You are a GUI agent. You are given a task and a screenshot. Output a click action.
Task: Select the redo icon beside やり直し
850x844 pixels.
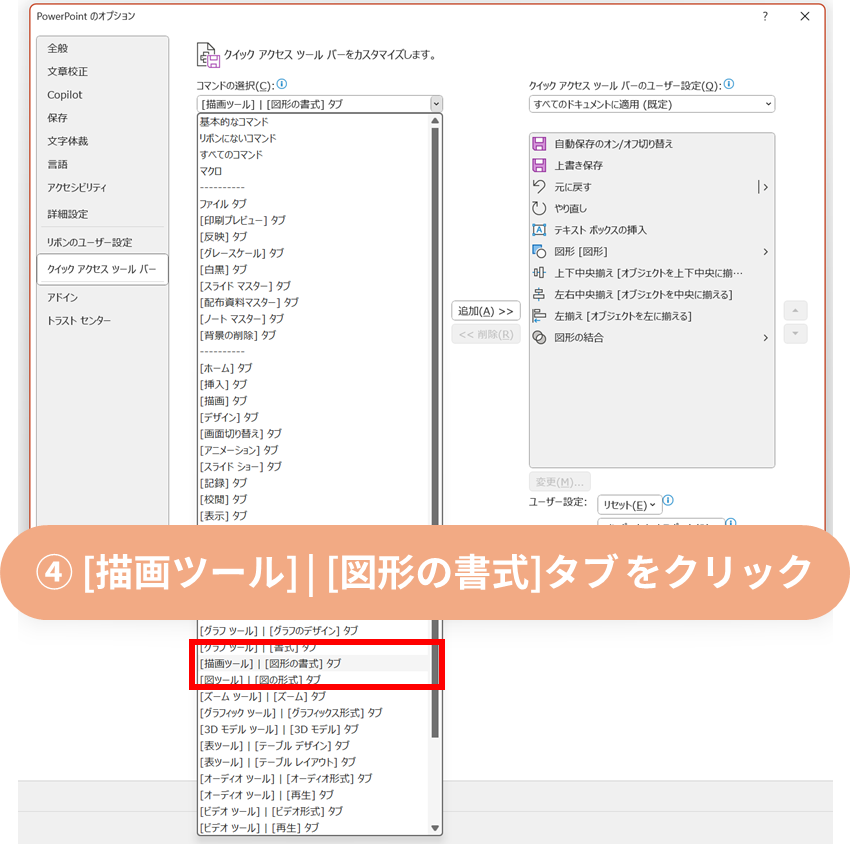(x=540, y=208)
